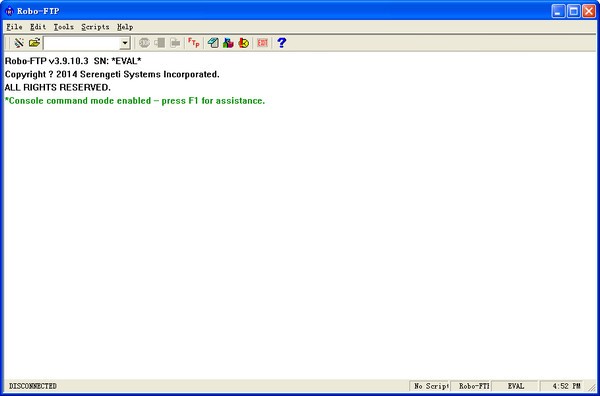The width and height of the screenshot is (600, 396).
Task: Click the red FTP connect icon
Action: [194, 43]
